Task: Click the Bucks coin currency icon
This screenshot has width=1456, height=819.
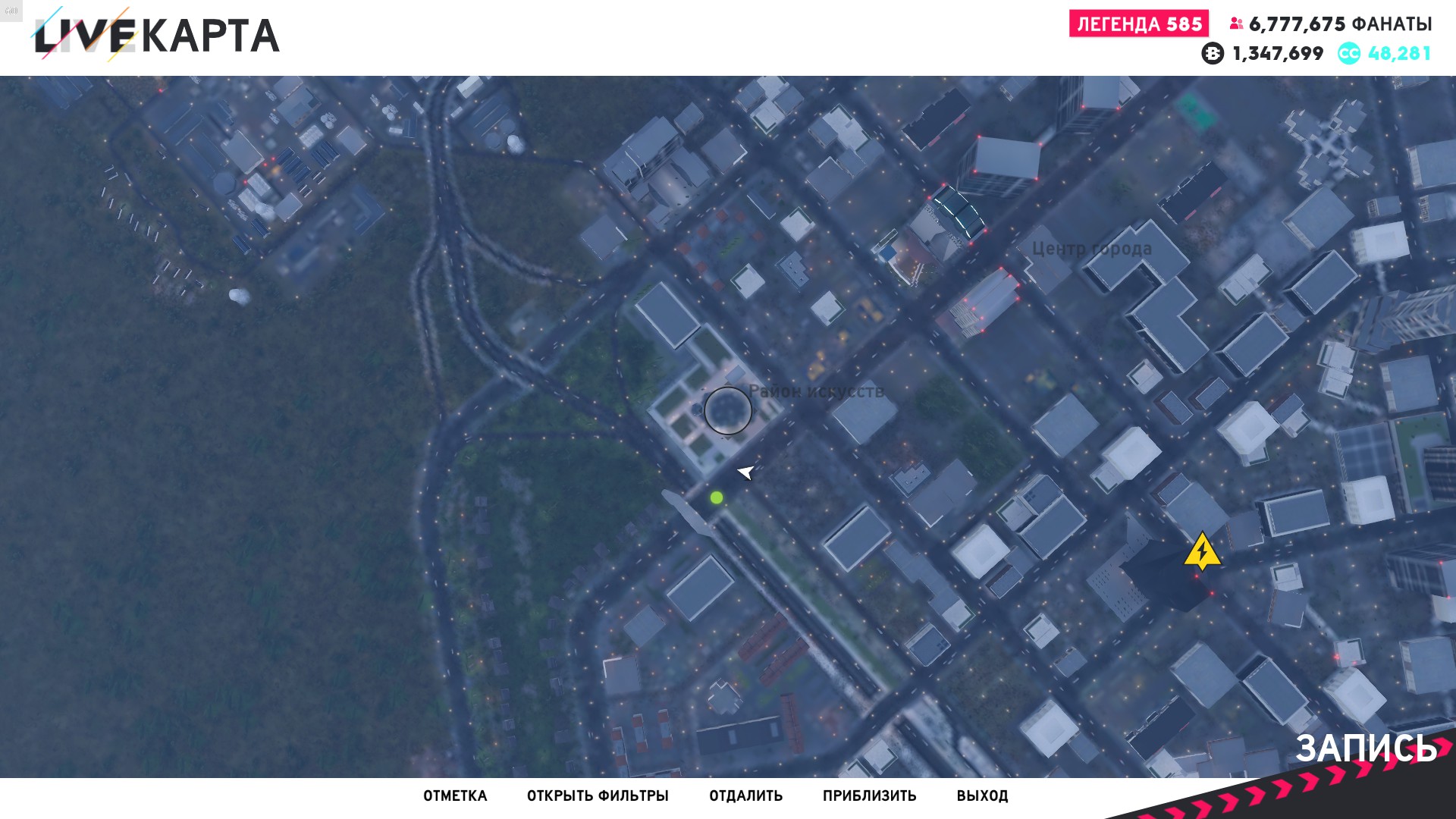Action: point(1213,53)
